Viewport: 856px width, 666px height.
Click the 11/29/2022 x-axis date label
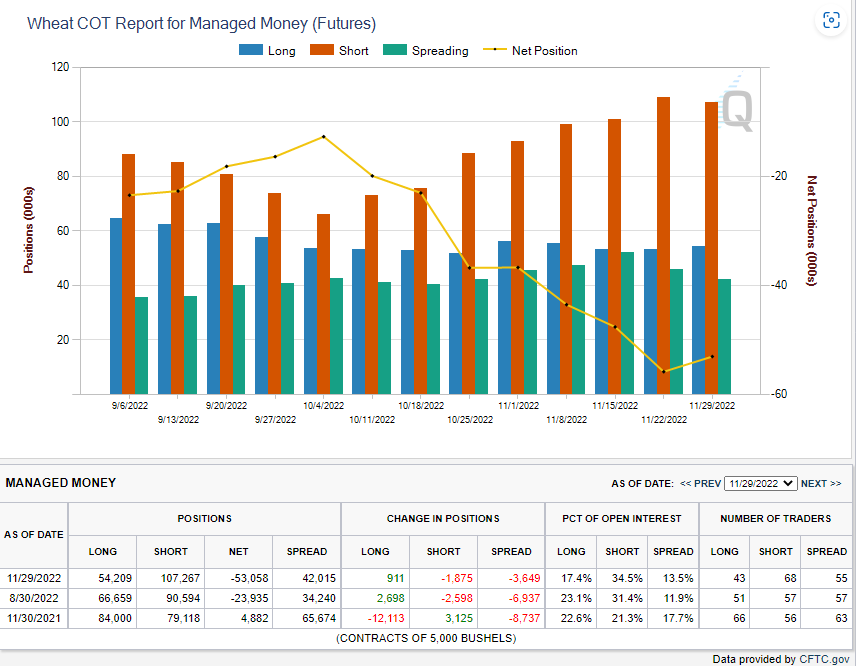tap(712, 406)
